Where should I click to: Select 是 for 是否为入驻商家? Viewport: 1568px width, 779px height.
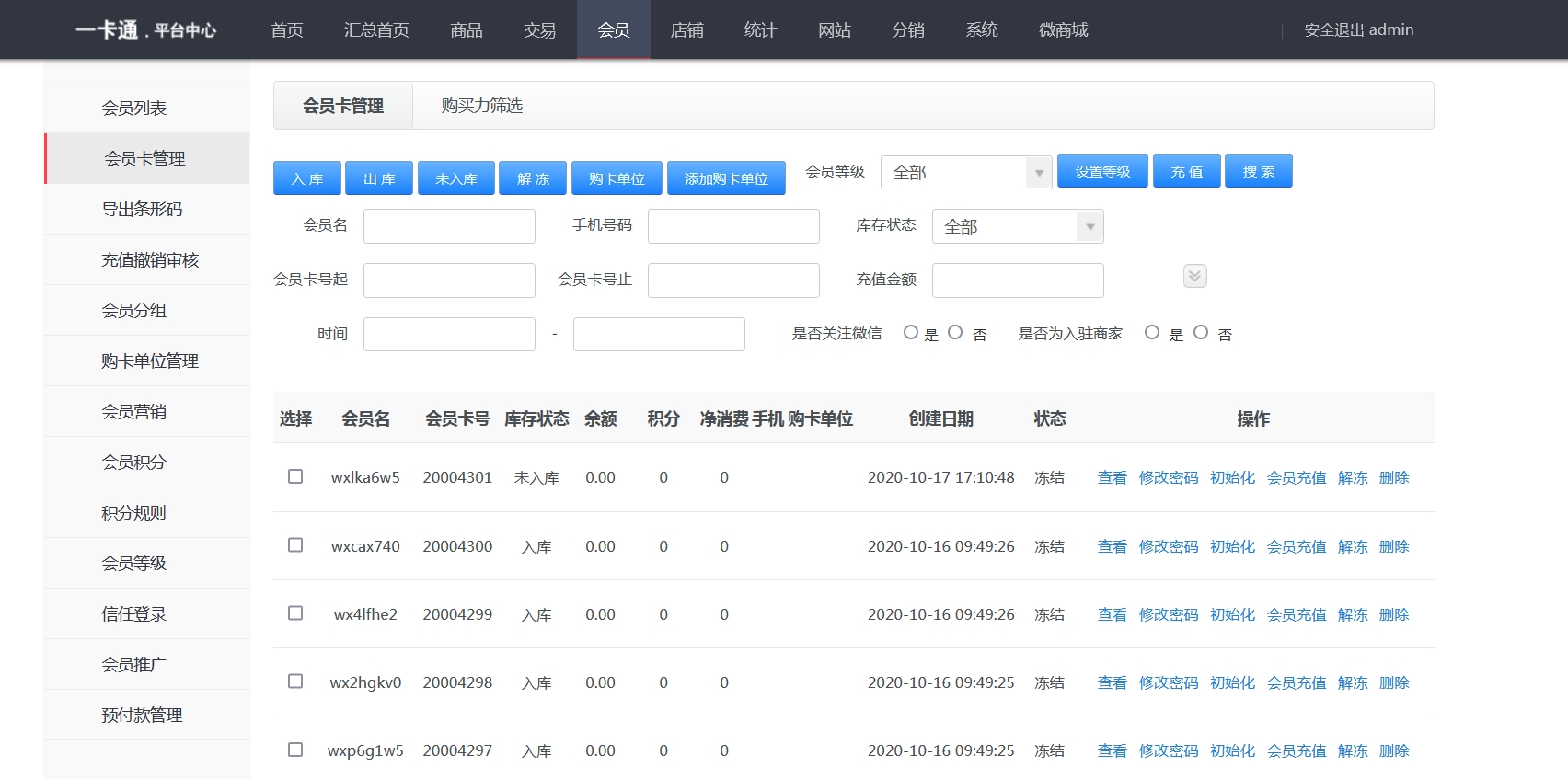click(1152, 332)
